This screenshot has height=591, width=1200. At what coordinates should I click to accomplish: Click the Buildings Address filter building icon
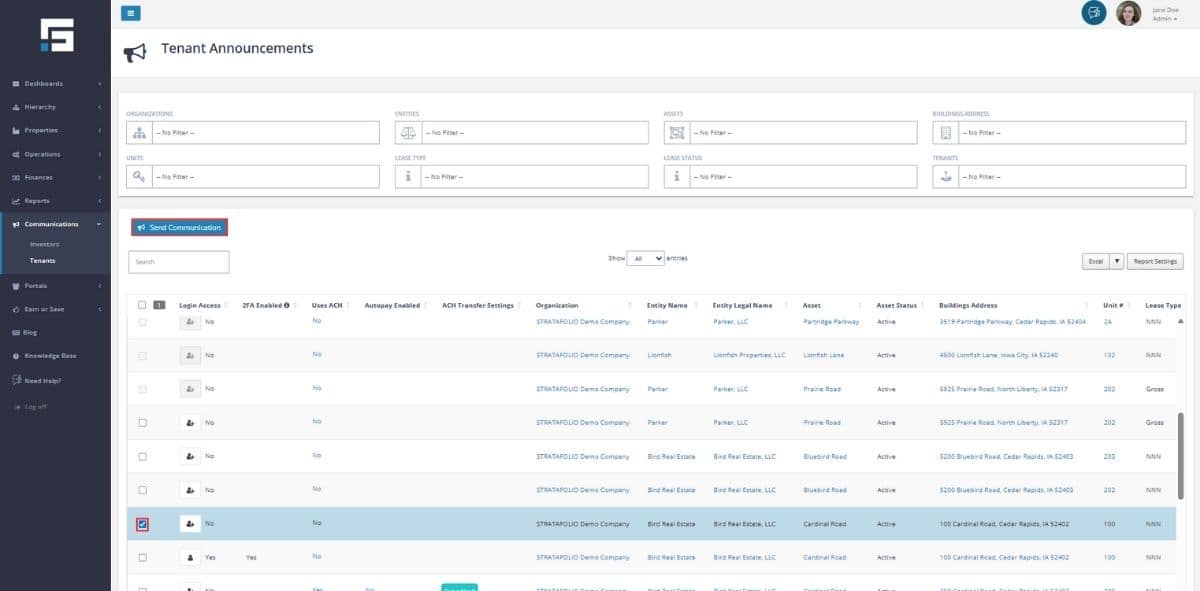pos(945,133)
